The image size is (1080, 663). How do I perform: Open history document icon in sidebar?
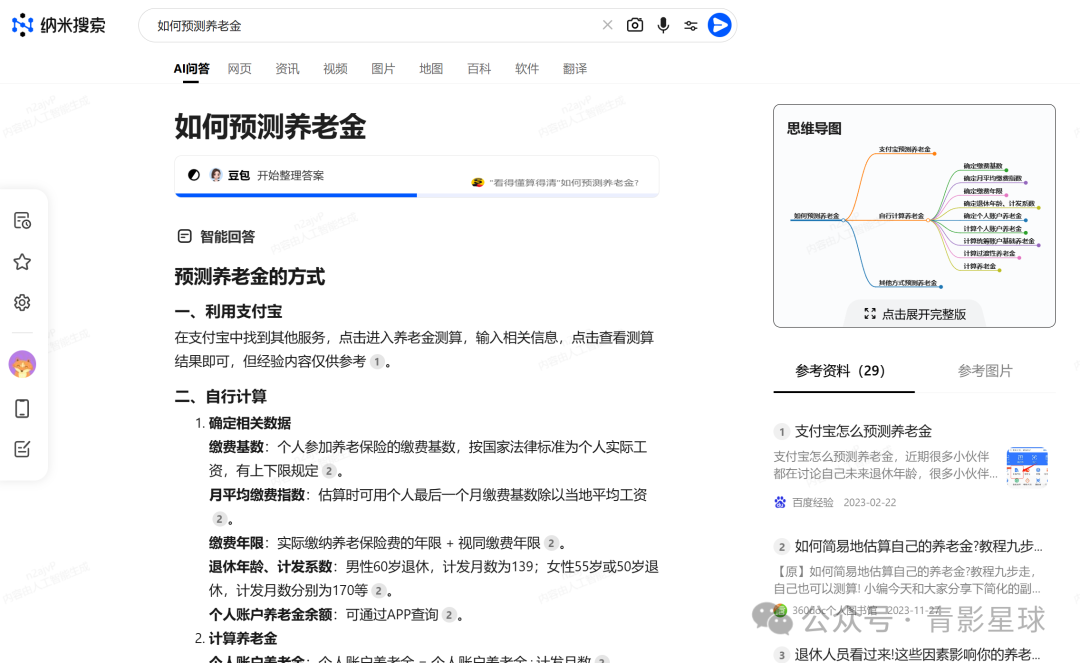tap(22, 220)
